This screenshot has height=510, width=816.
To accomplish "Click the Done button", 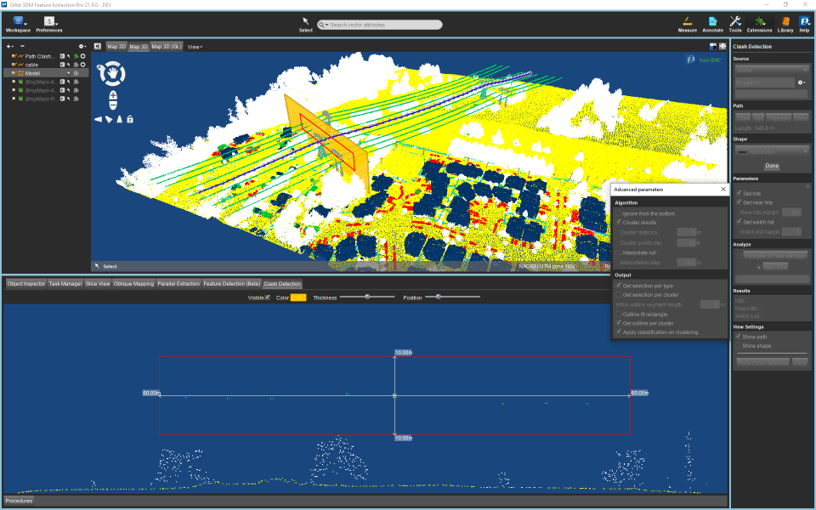I will [772, 165].
